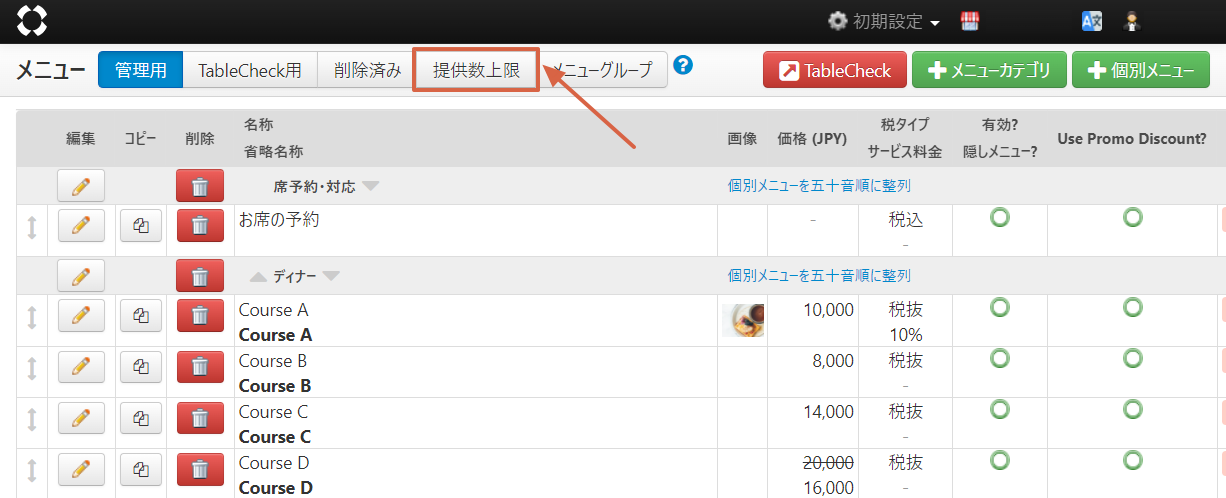The height and width of the screenshot is (498, 1226).
Task: Toggle 有効 status circle for Course A
Action: (x=999, y=308)
